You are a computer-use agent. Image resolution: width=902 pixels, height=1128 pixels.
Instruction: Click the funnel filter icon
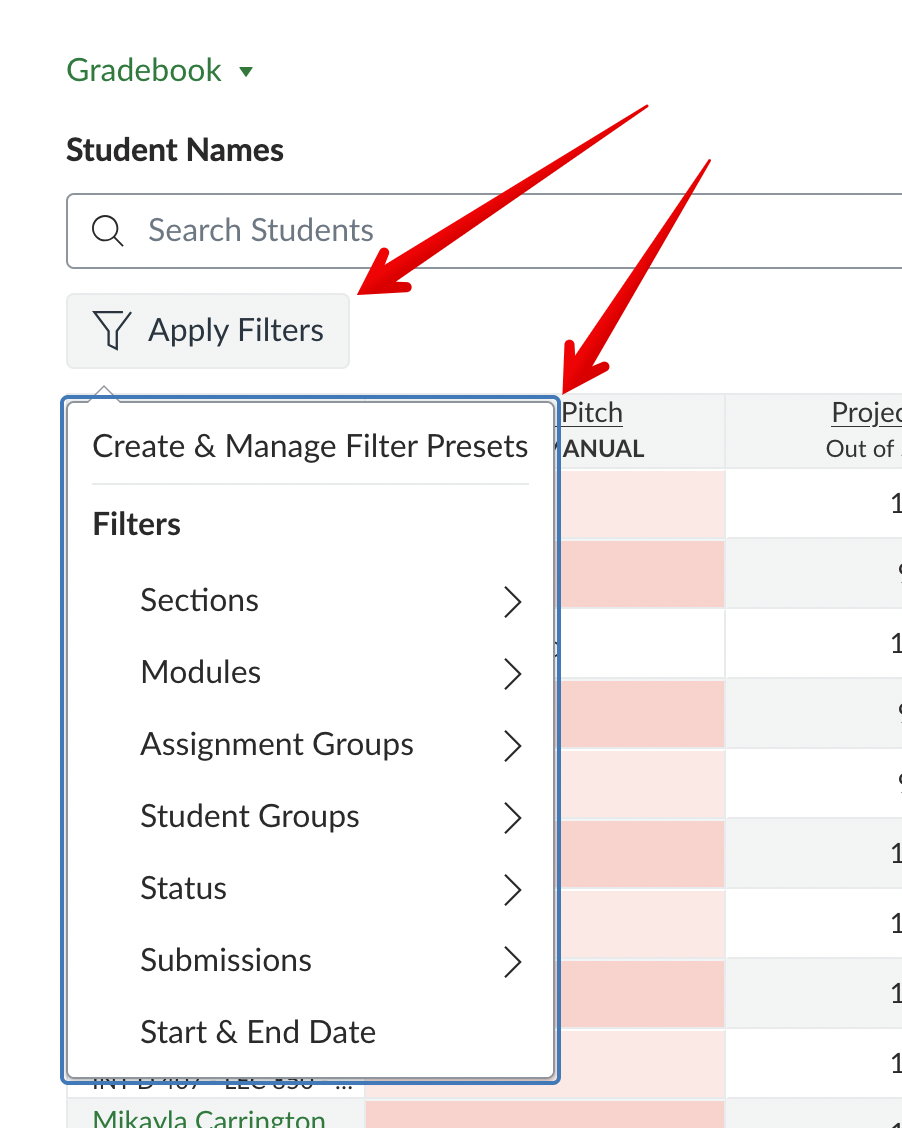111,330
